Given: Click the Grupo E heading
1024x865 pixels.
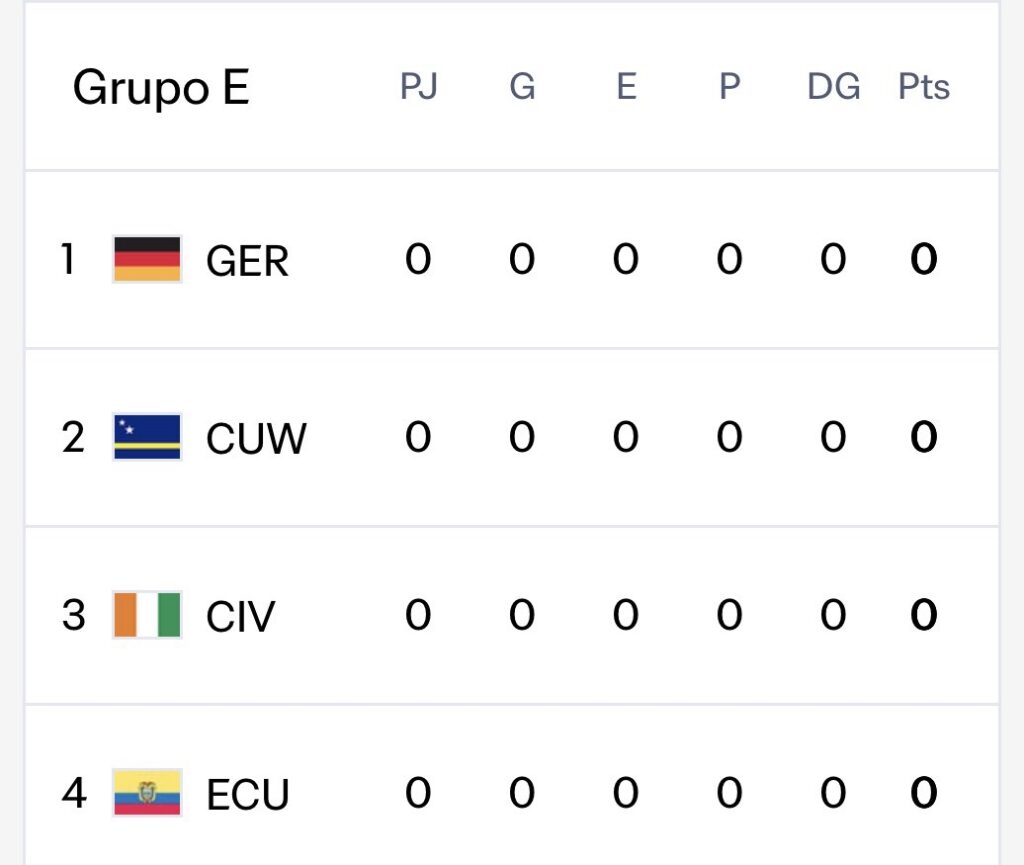Looking at the screenshot, I should (160, 88).
